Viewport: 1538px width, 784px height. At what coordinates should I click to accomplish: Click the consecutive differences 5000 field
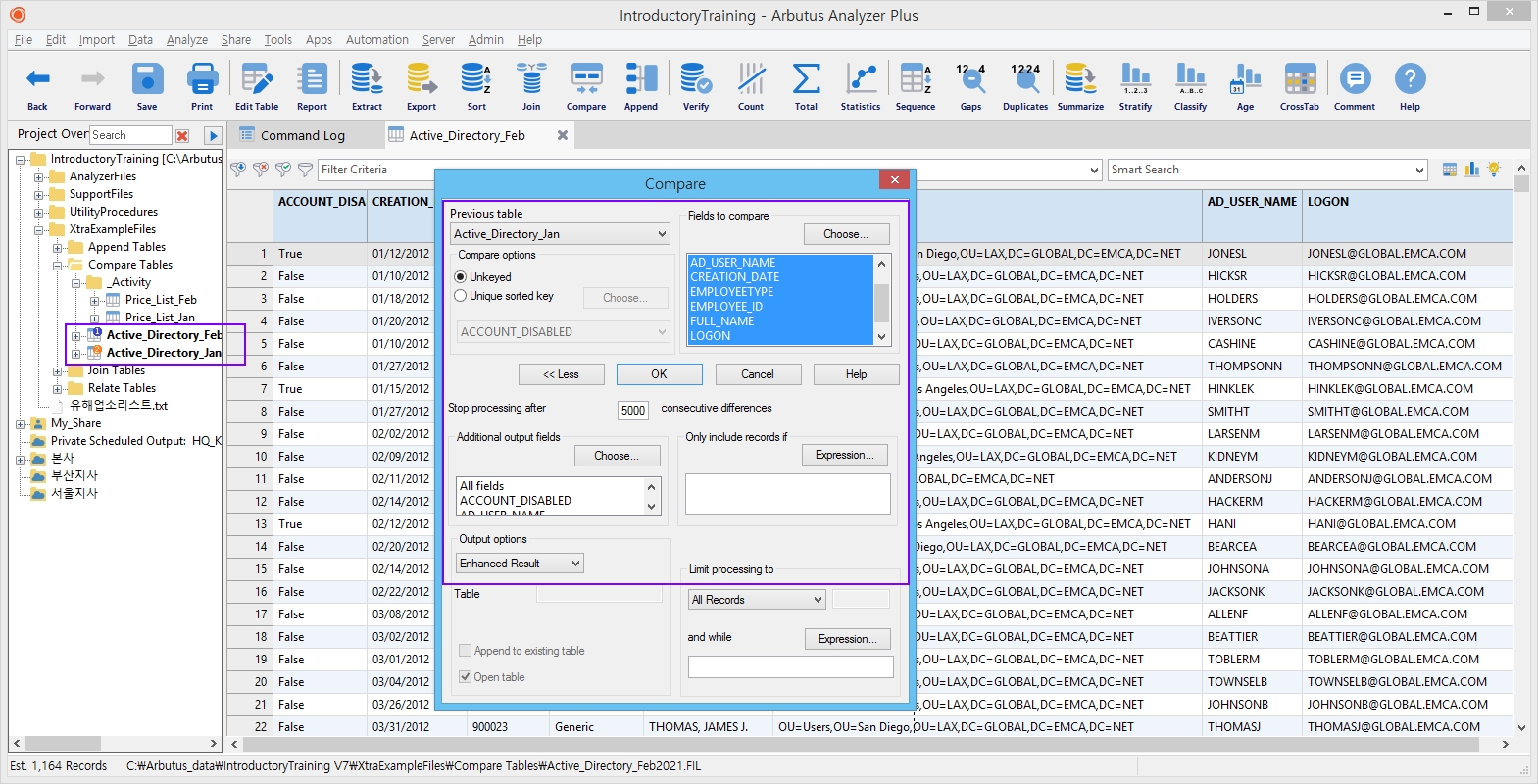click(x=633, y=411)
